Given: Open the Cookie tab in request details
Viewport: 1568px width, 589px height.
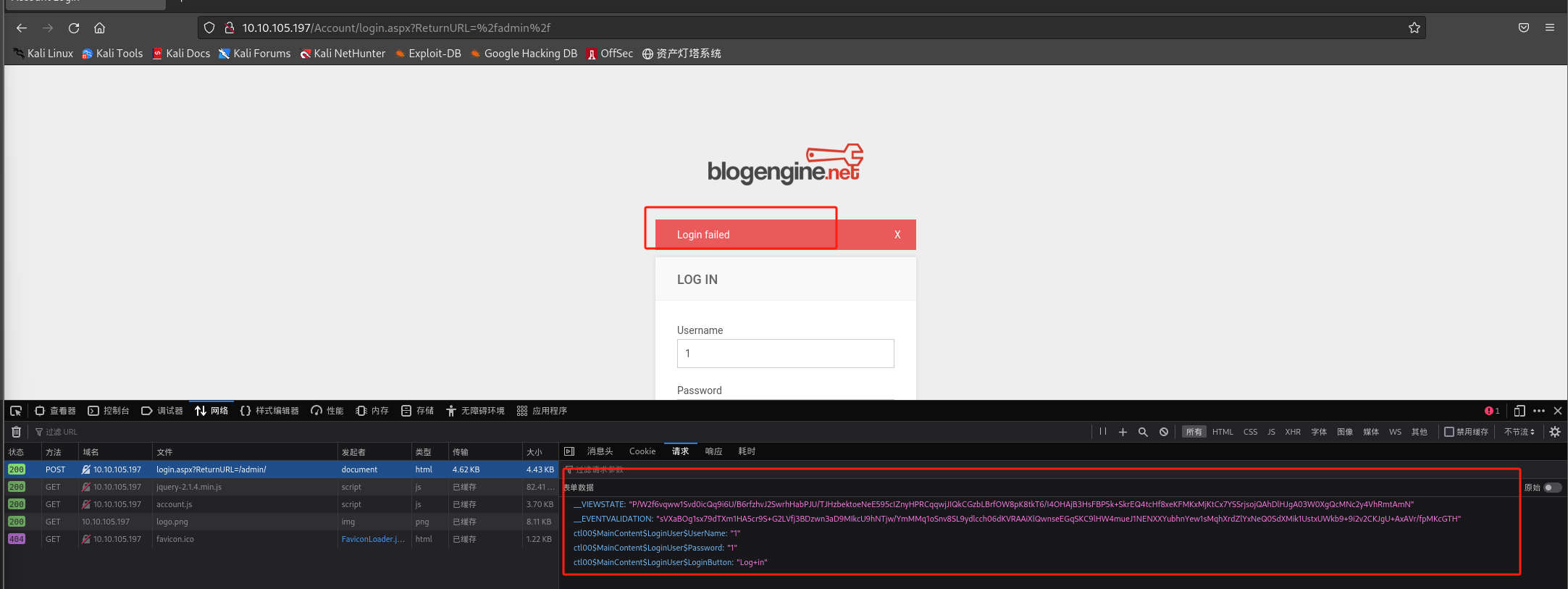Looking at the screenshot, I should [x=642, y=451].
